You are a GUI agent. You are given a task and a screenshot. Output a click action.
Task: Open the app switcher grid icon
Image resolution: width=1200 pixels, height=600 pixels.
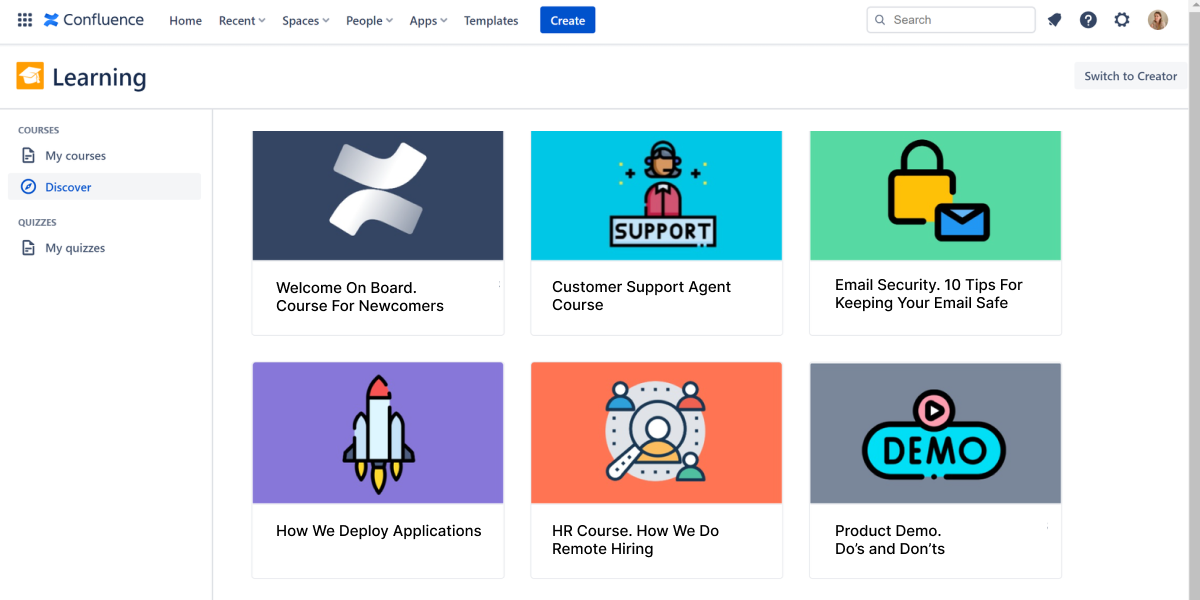[x=25, y=20]
